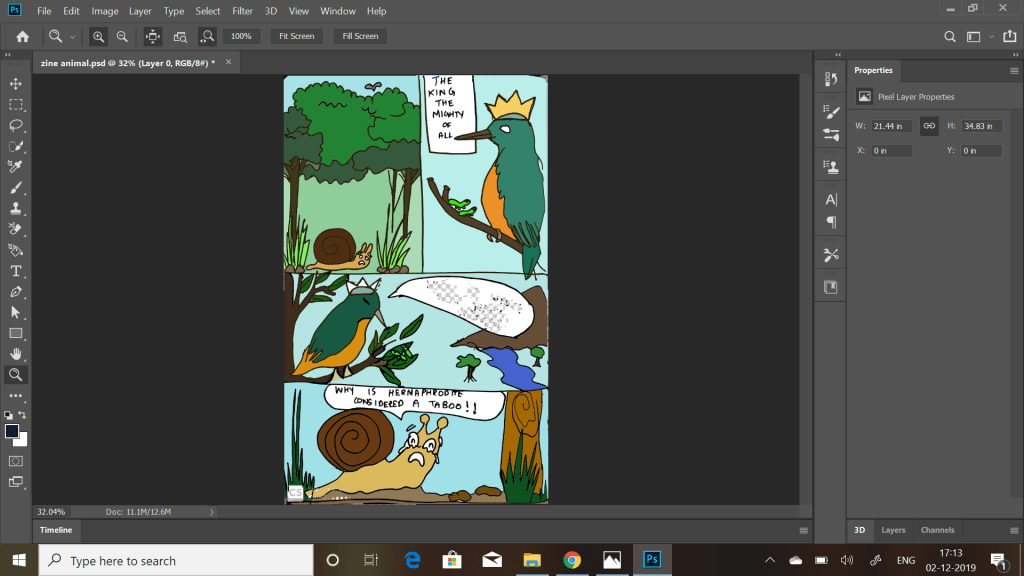Select the Brush tool
1024x576 pixels.
[16, 188]
